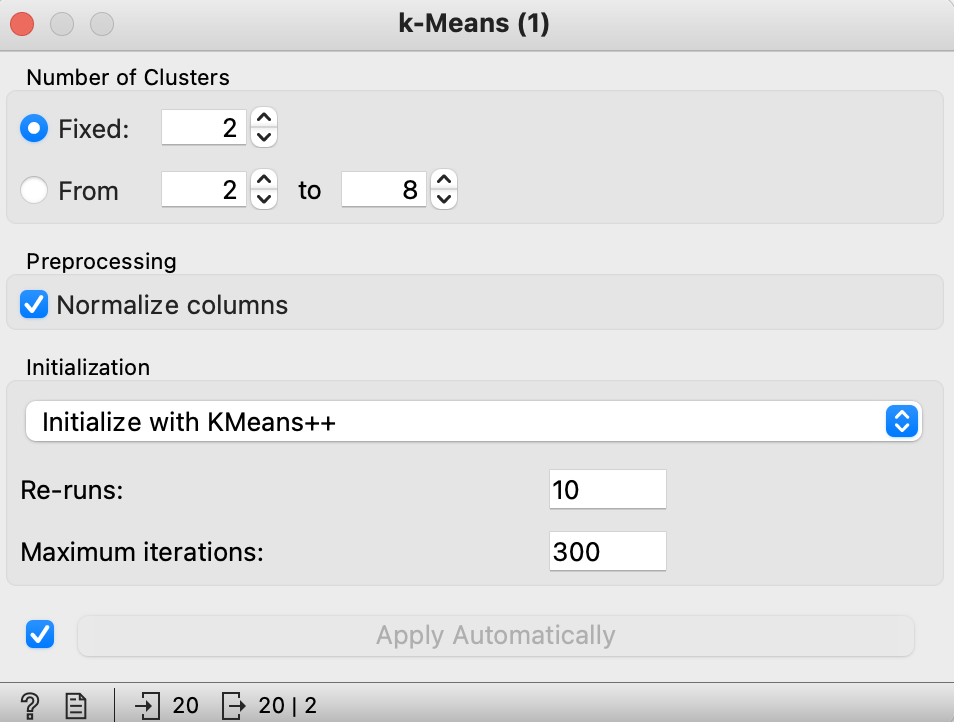The width and height of the screenshot is (954, 722).
Task: Click the input data arrow icon
Action: point(147,706)
